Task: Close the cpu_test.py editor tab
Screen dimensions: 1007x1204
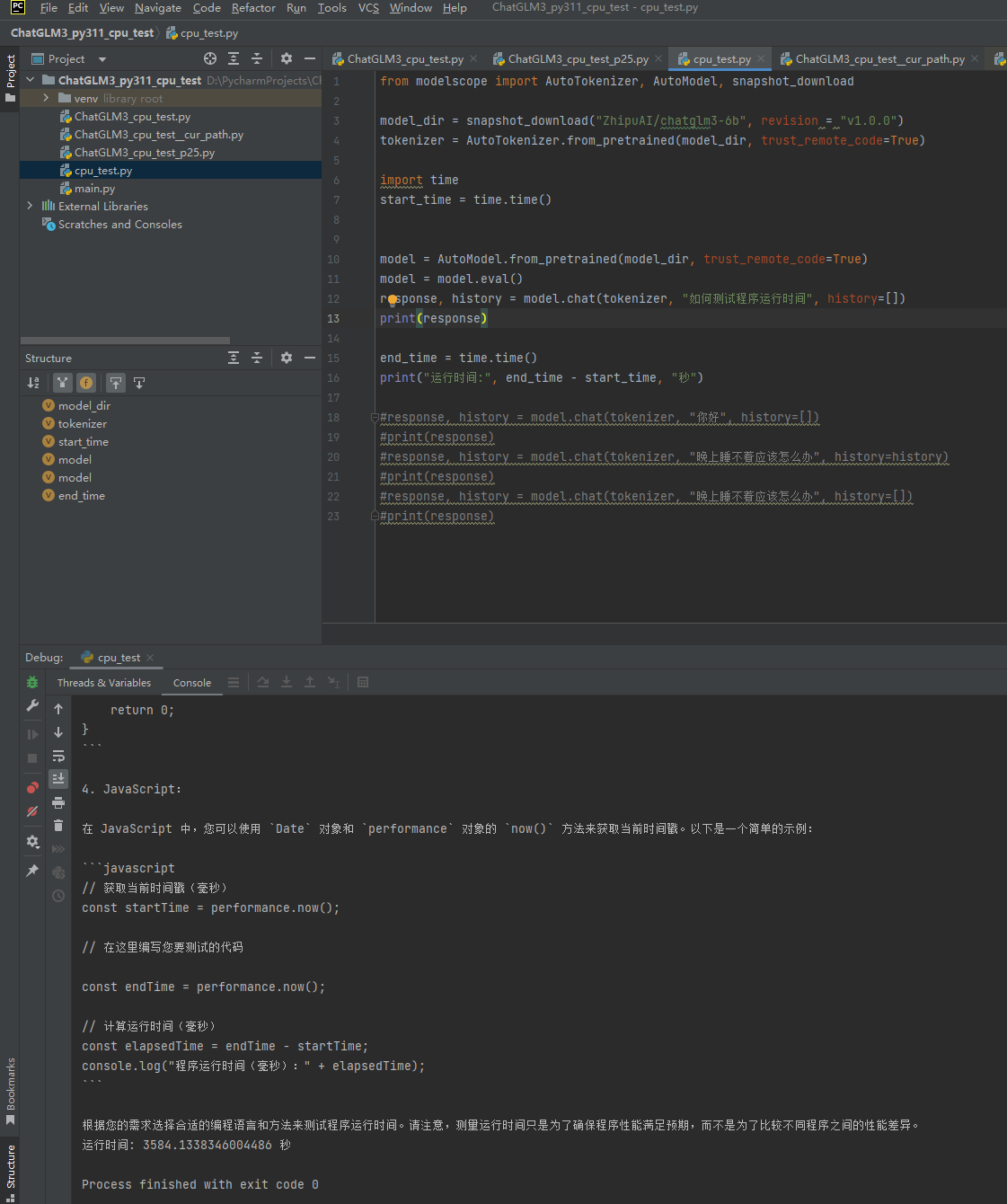Action: click(x=761, y=59)
